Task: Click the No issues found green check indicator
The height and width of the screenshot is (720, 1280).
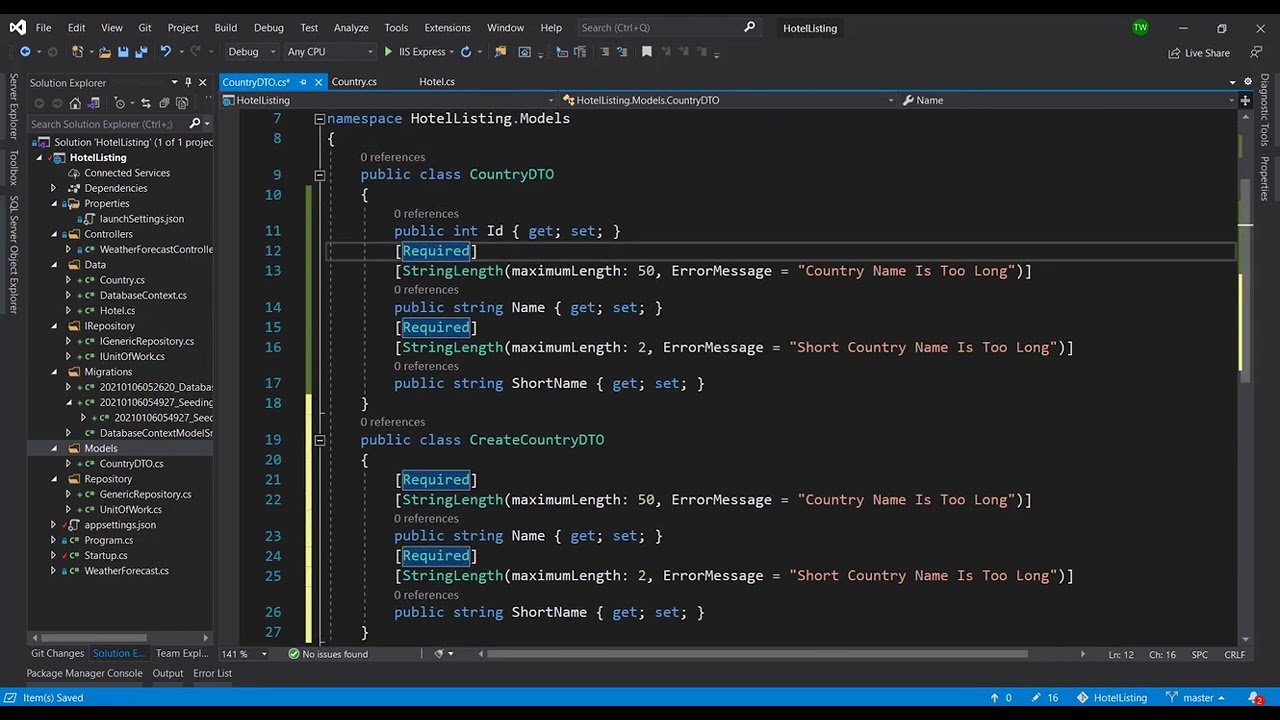Action: click(x=328, y=654)
